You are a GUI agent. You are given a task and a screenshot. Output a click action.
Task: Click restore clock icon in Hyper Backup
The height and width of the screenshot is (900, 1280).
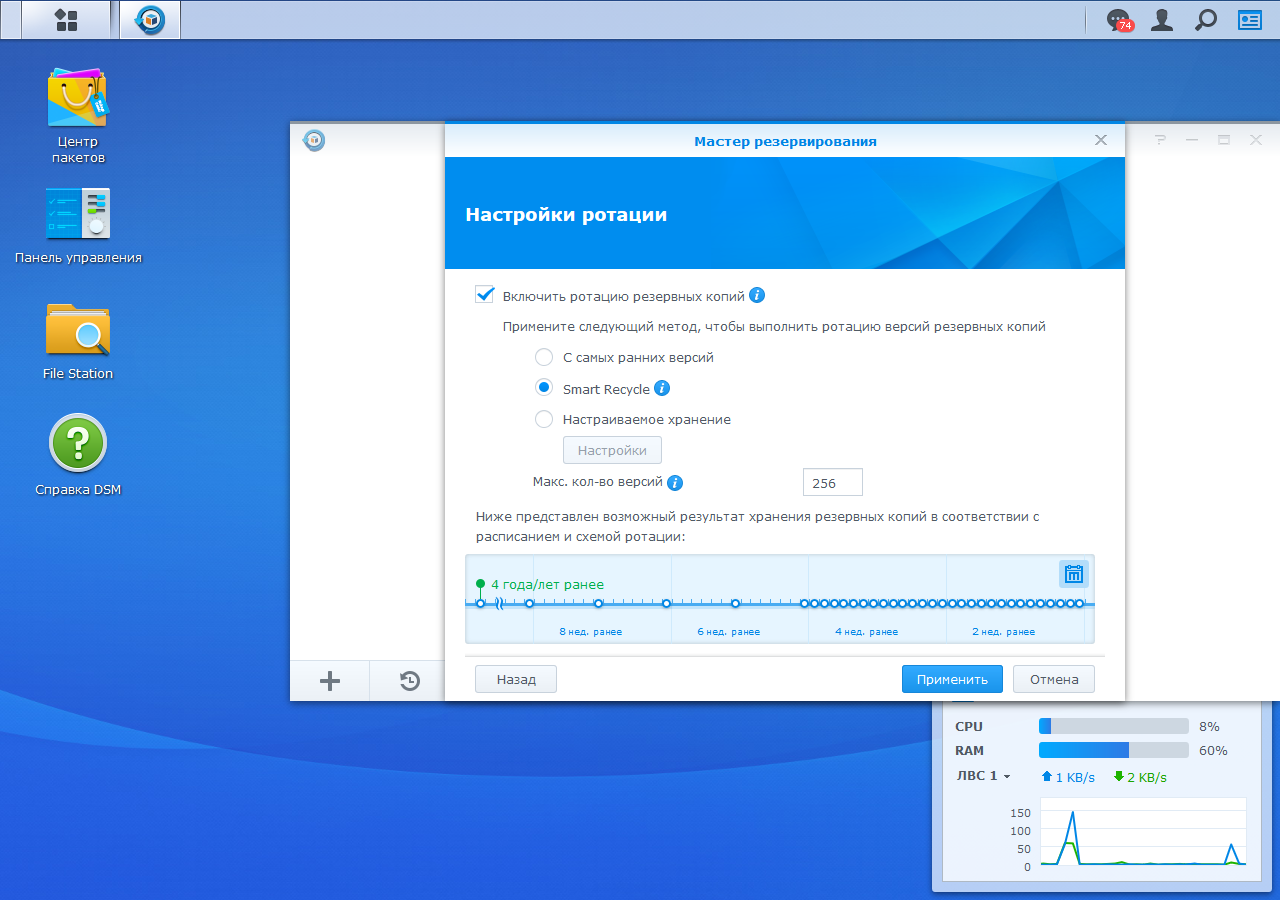coord(410,681)
